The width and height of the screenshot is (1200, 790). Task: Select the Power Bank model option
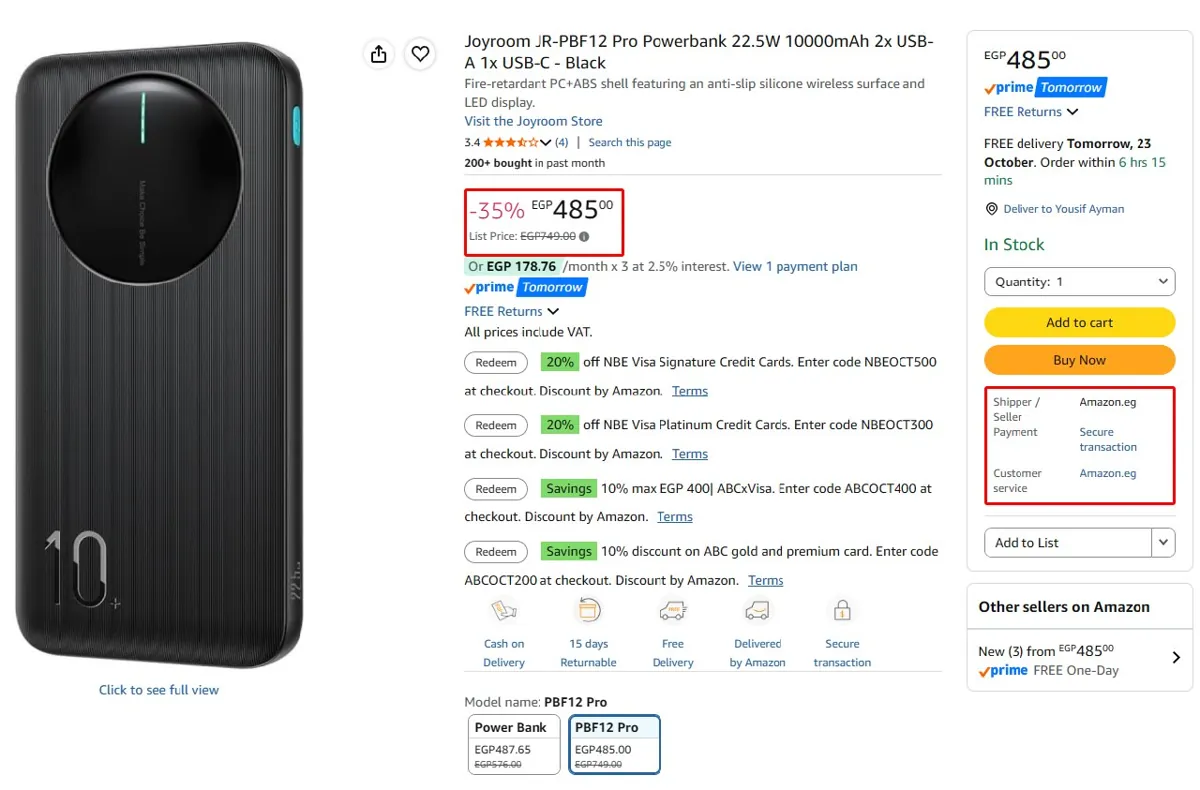coord(514,744)
